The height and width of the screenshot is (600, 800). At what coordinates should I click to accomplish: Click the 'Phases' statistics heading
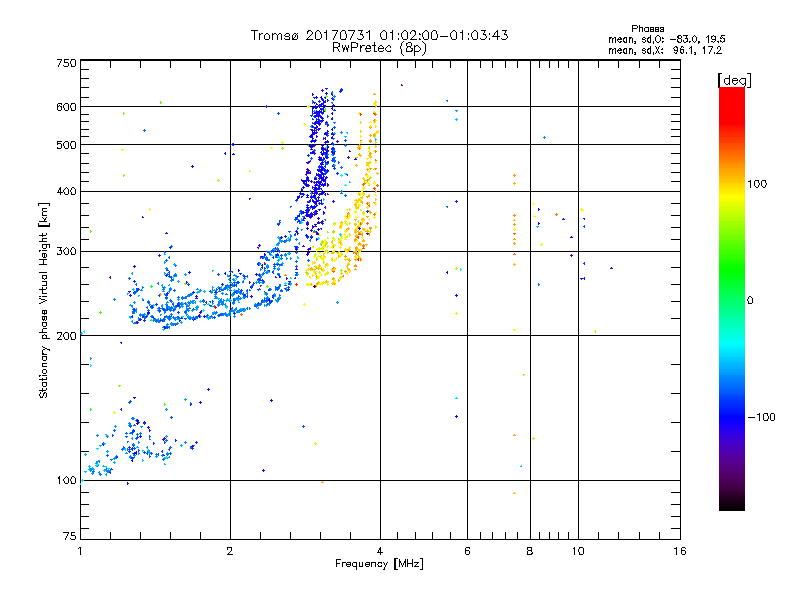click(647, 29)
